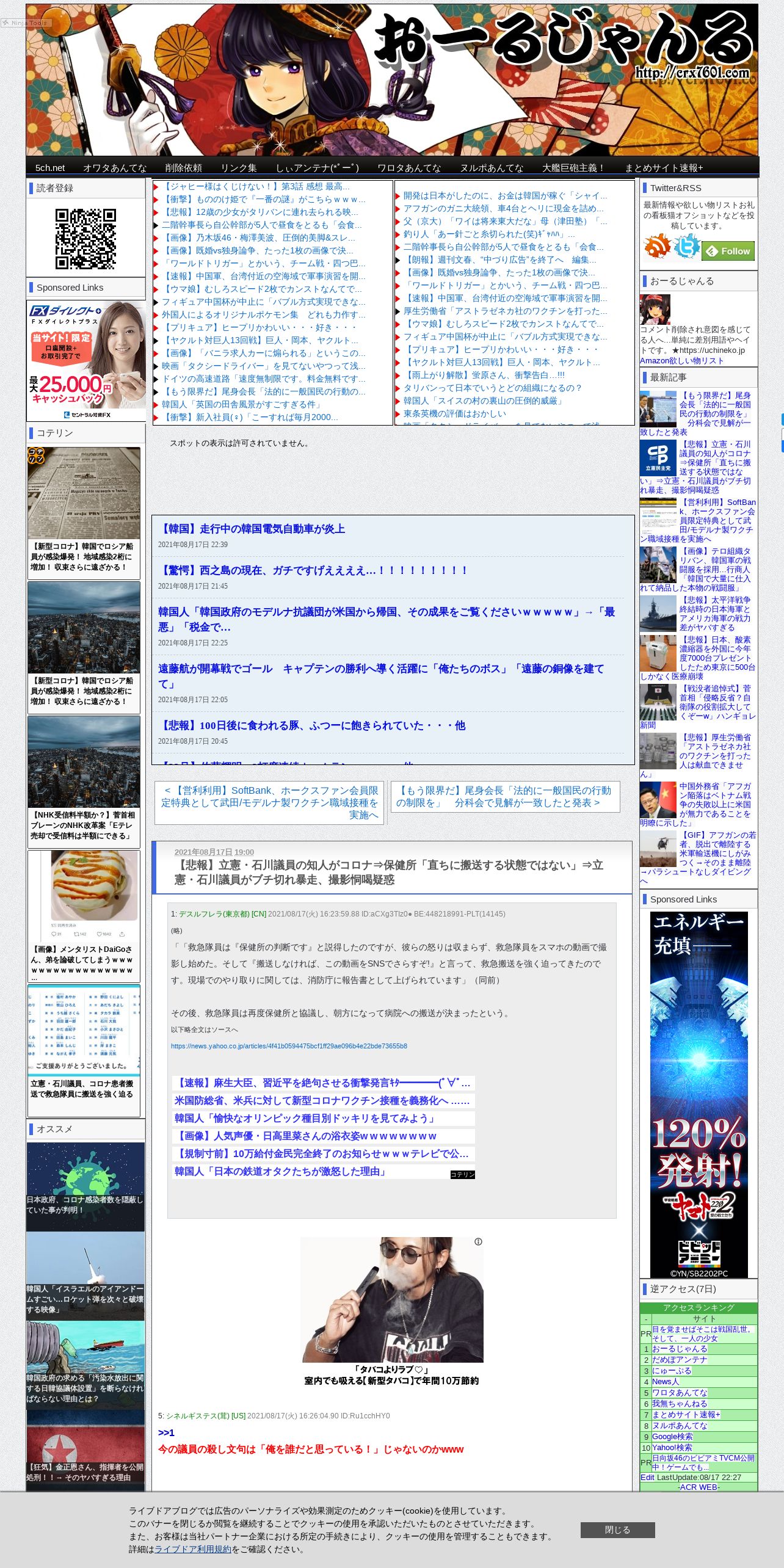
Task: Open 大艦巨砲主義！ in the navigation bar
Action: (574, 168)
